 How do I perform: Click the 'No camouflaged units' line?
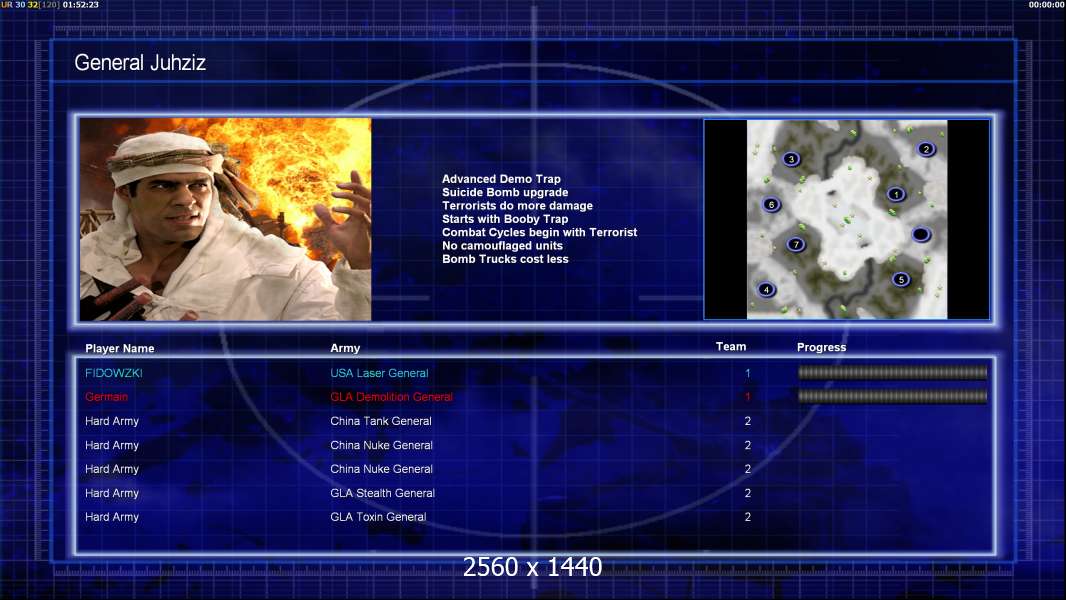coord(502,245)
